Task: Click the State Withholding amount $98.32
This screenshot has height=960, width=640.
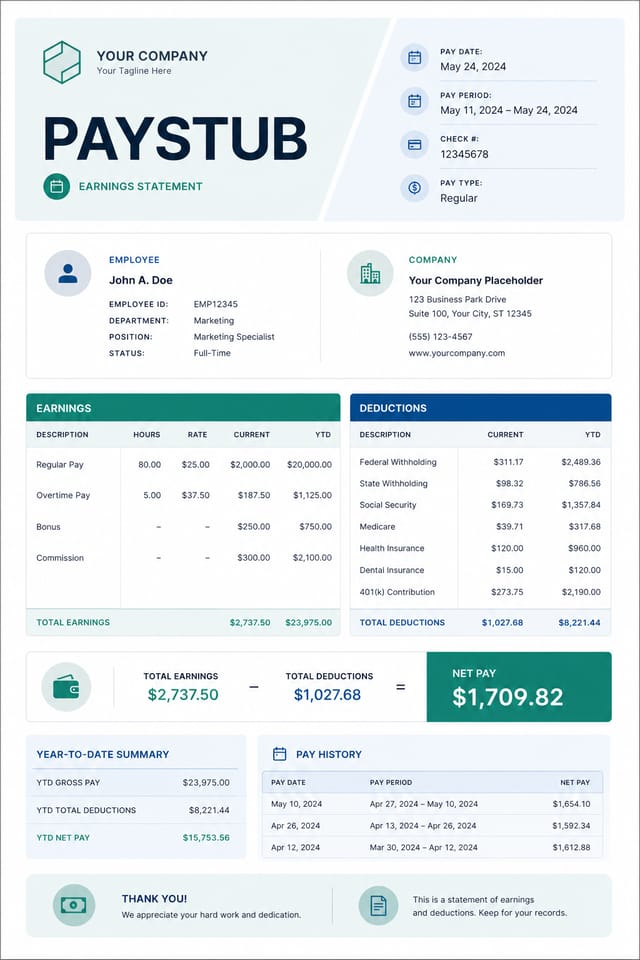Action: tap(510, 484)
